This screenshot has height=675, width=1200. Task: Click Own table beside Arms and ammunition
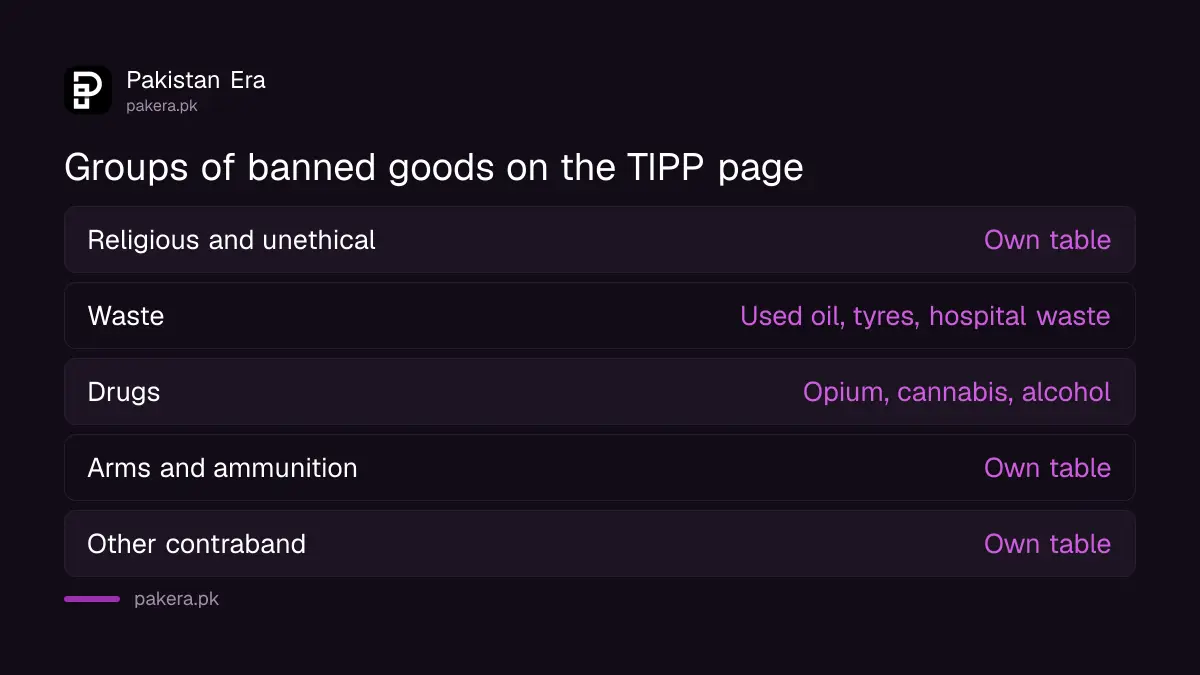(1047, 468)
